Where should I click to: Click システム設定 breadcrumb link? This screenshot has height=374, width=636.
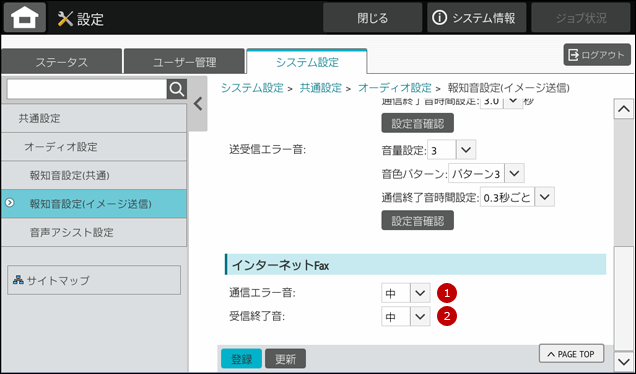[x=252, y=88]
